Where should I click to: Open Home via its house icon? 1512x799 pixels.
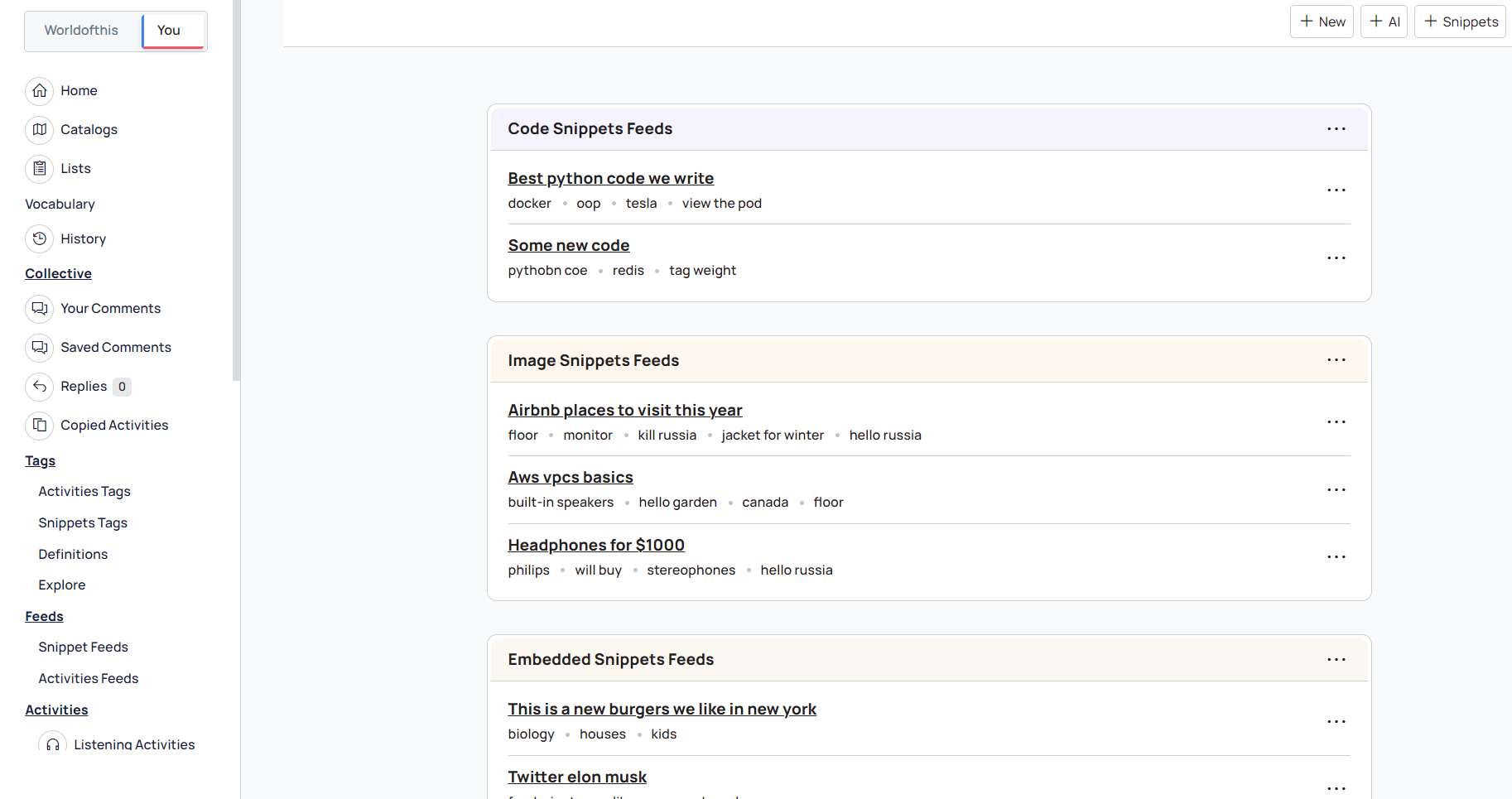[39, 91]
